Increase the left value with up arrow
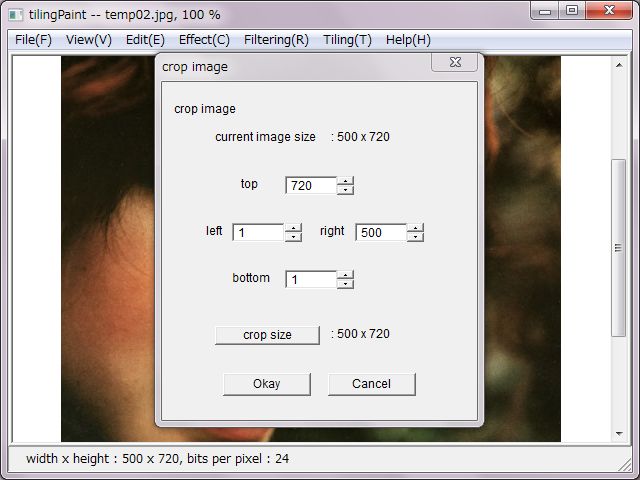Viewport: 640px width, 480px height. coord(293,228)
